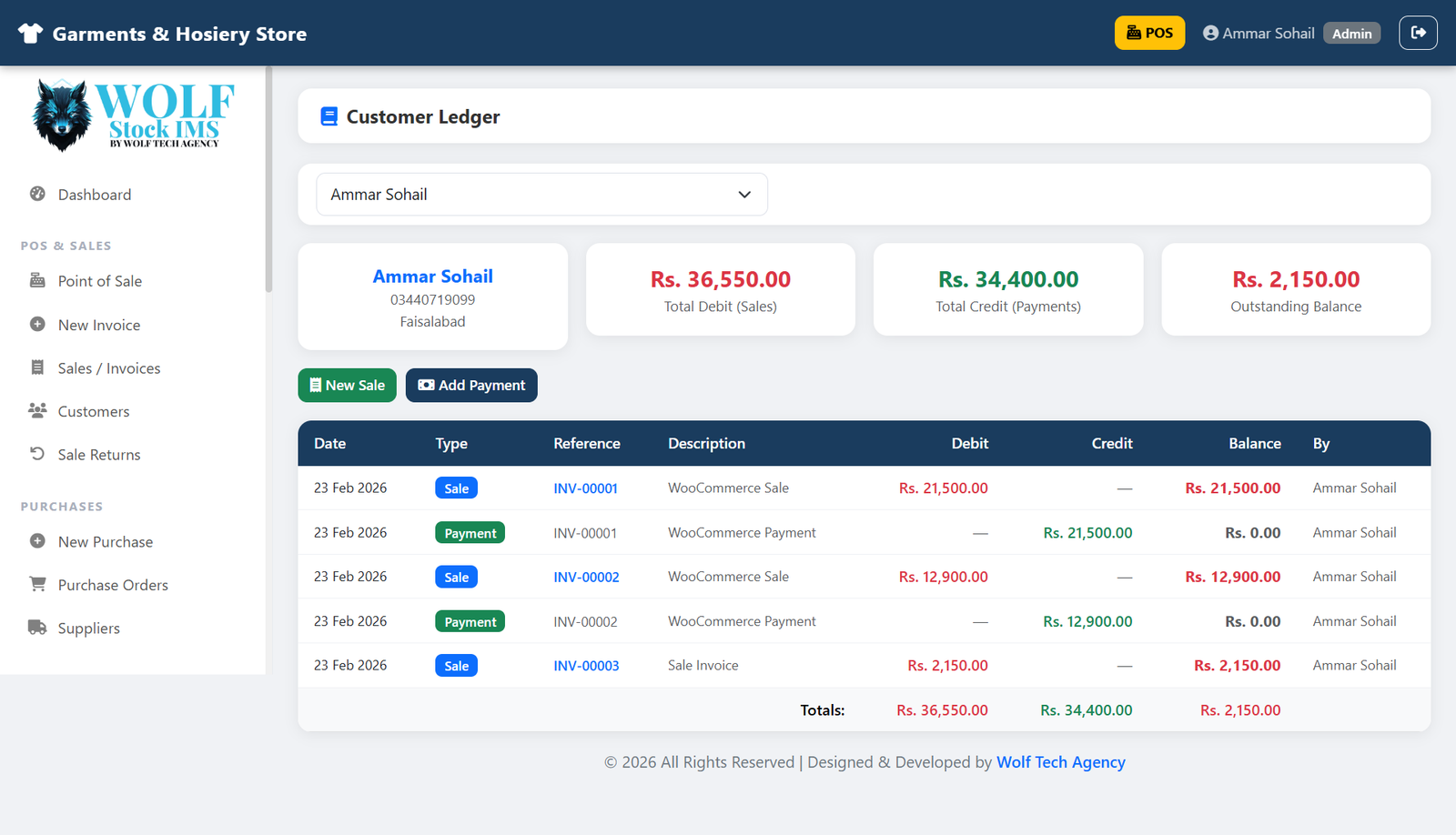Click the logout icon in header
Screen dimensions: 1456x835
1418,33
